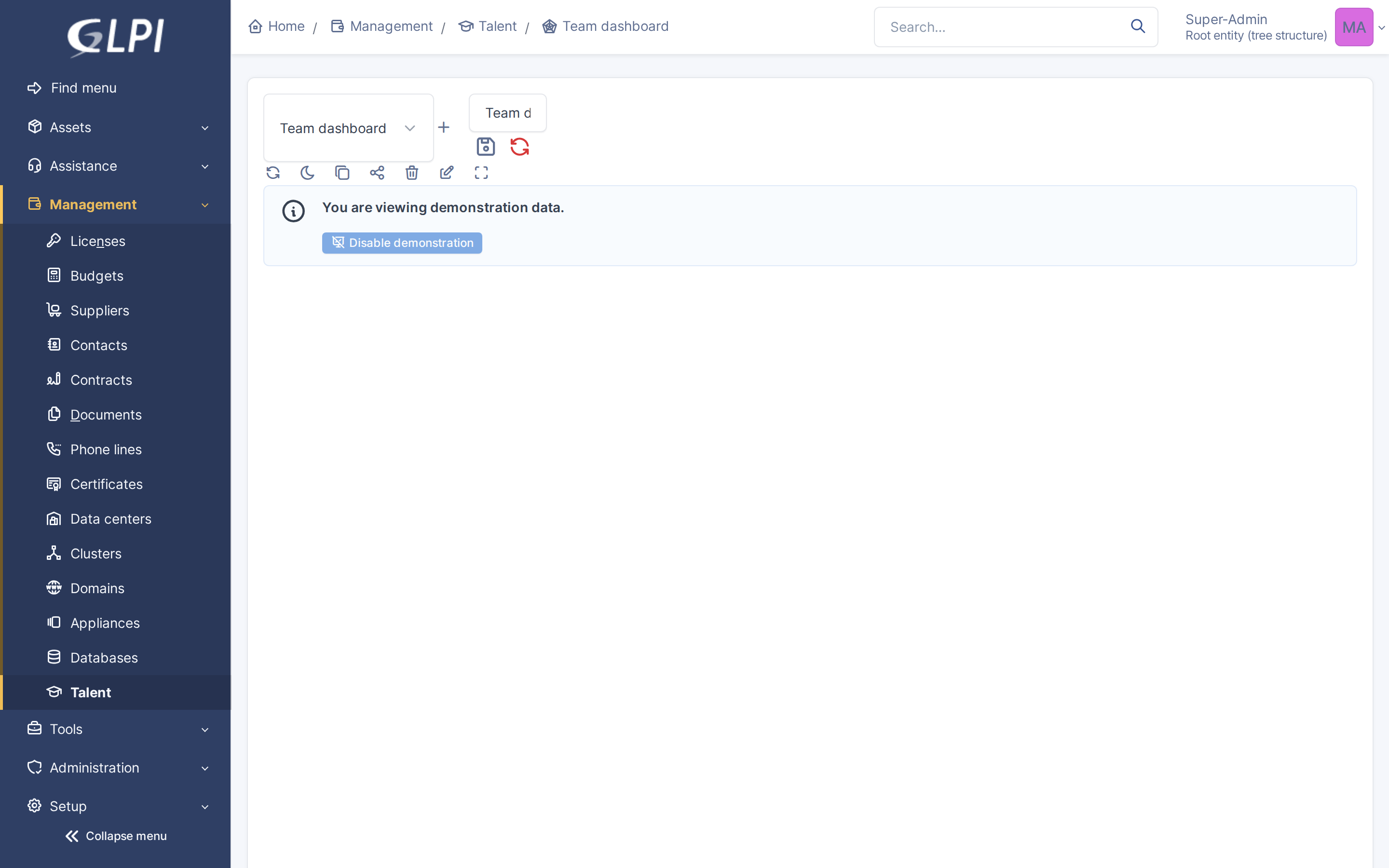Open Budgets via its calculator icon
Screen dimensions: 1389x868
[x=54, y=275]
